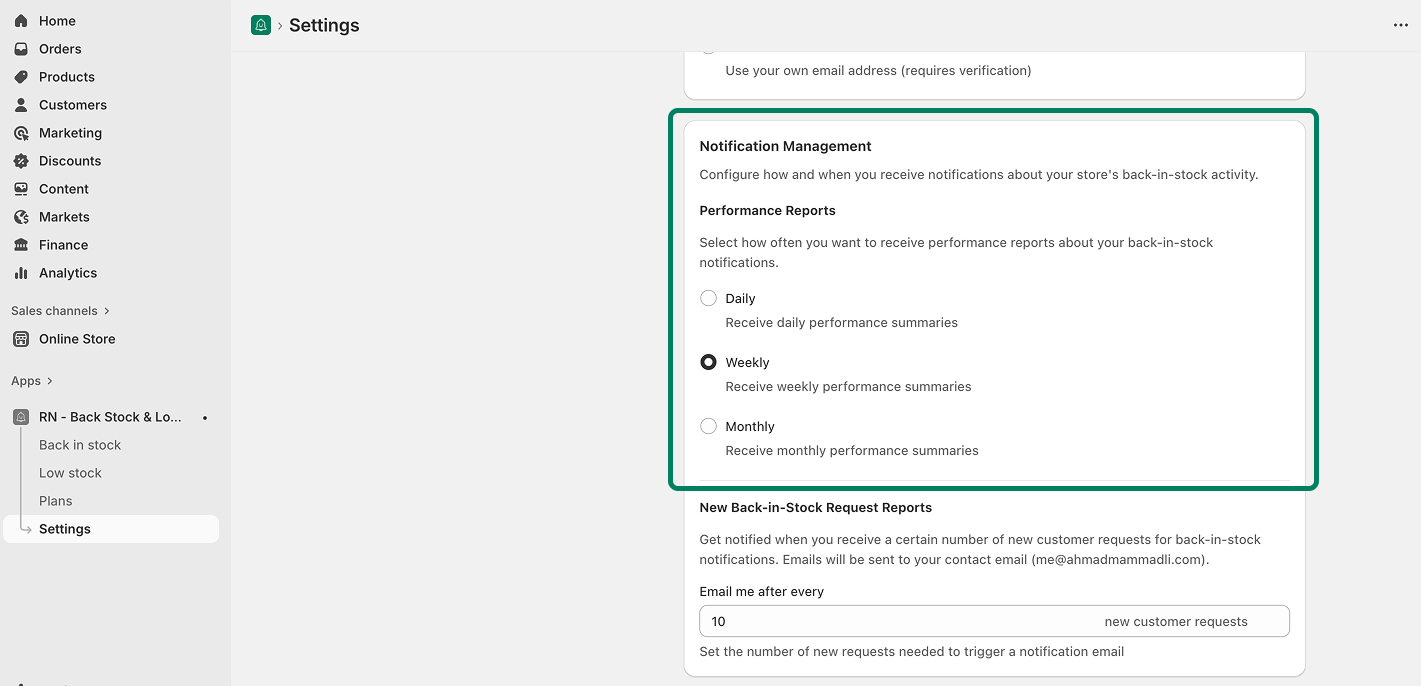1421x686 pixels.
Task: Click the new customer requests number field
Action: pos(900,621)
